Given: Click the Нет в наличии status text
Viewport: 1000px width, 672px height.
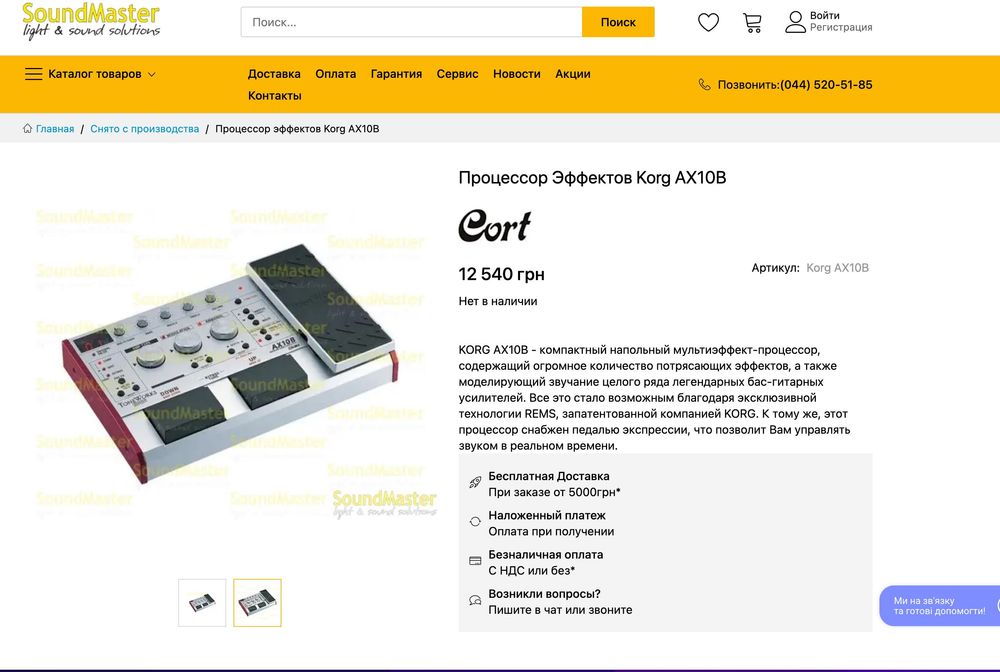Looking at the screenshot, I should pyautogui.click(x=497, y=302).
